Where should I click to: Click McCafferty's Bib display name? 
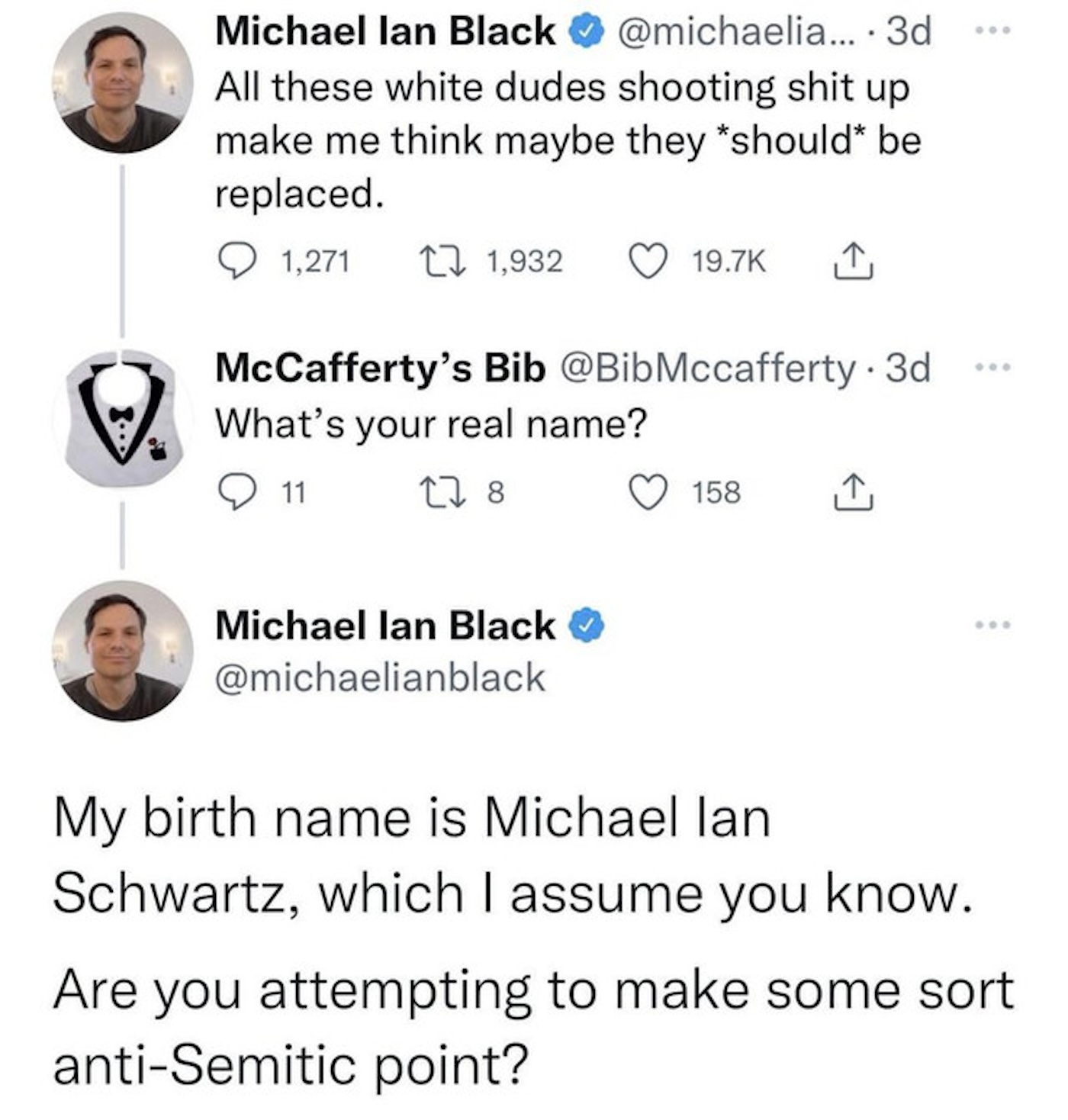pyautogui.click(x=380, y=369)
